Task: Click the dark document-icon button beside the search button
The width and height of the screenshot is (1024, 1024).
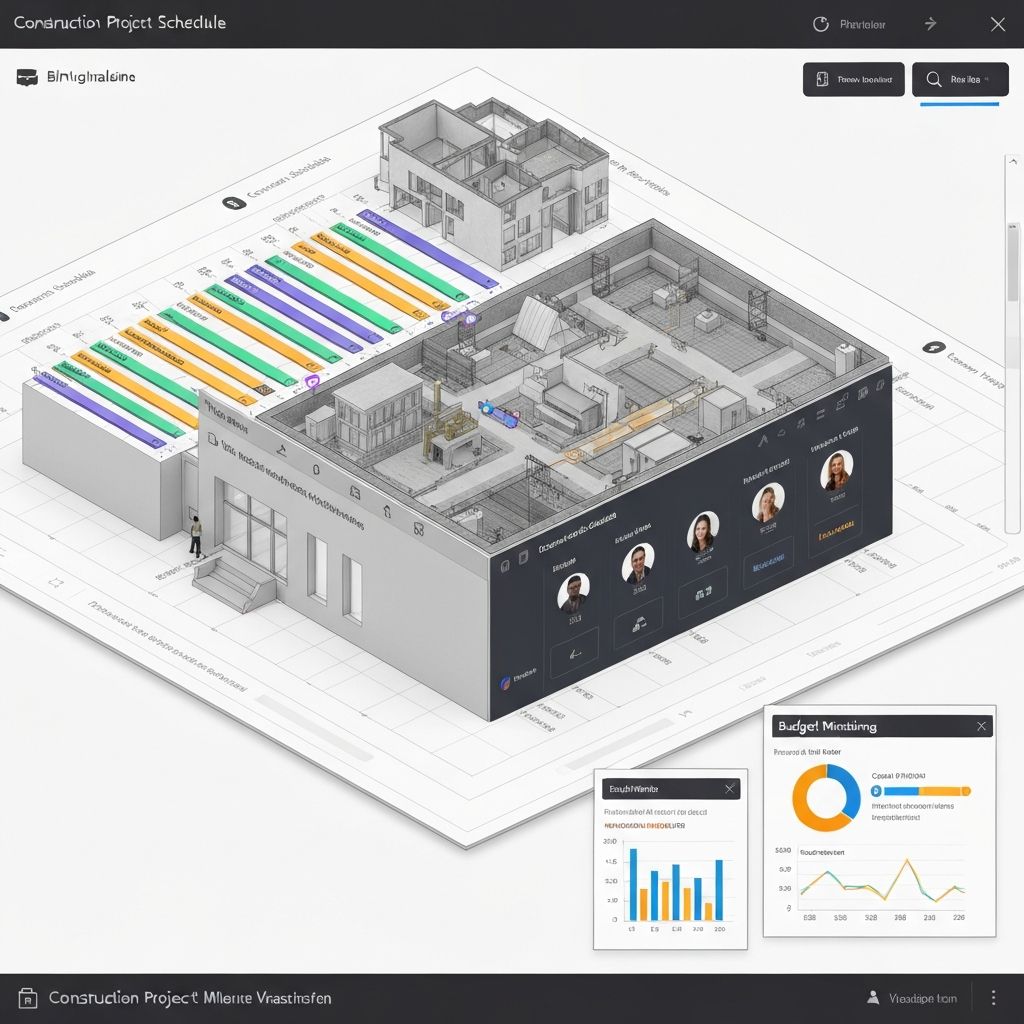Action: (x=853, y=80)
